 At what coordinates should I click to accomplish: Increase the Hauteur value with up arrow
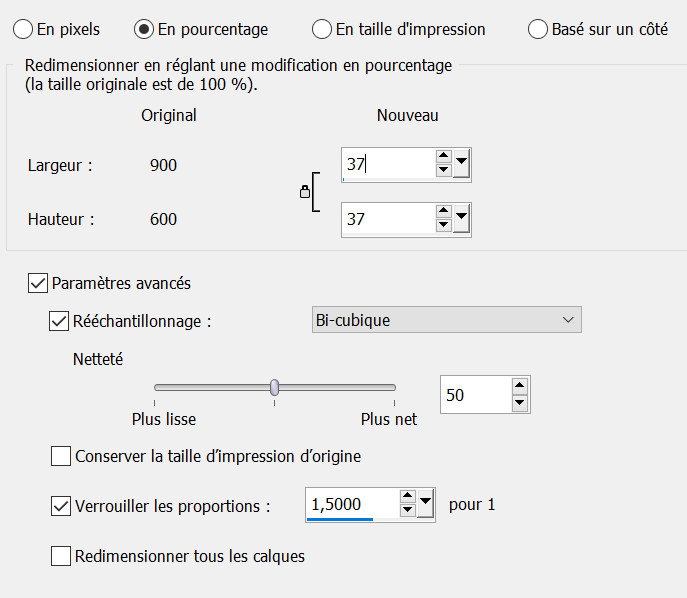pyautogui.click(x=443, y=211)
